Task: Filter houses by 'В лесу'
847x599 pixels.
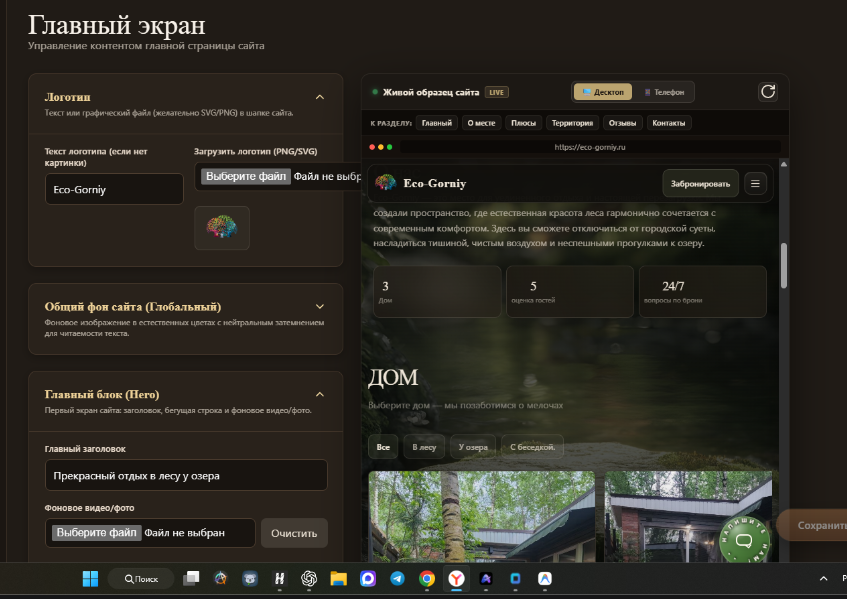Action: [424, 447]
